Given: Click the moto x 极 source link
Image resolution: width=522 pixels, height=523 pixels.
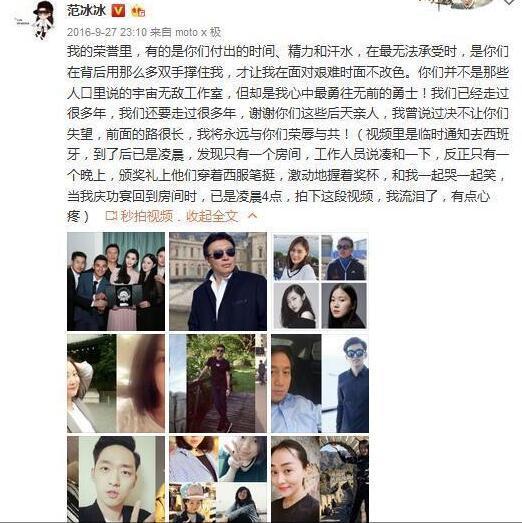Looking at the screenshot, I should click(198, 32).
